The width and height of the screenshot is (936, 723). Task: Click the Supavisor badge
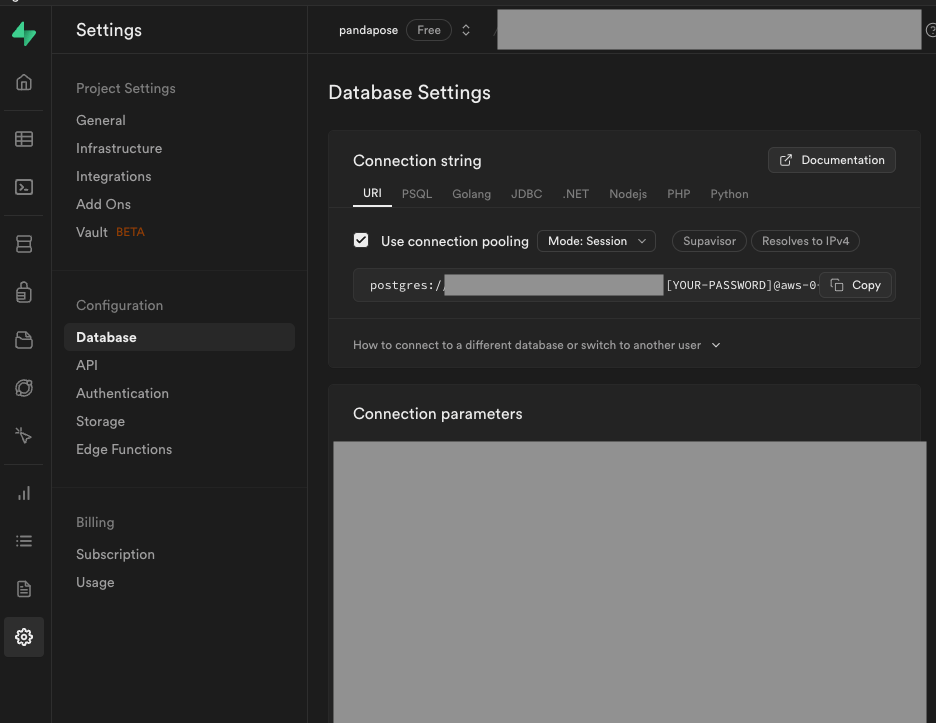709,241
